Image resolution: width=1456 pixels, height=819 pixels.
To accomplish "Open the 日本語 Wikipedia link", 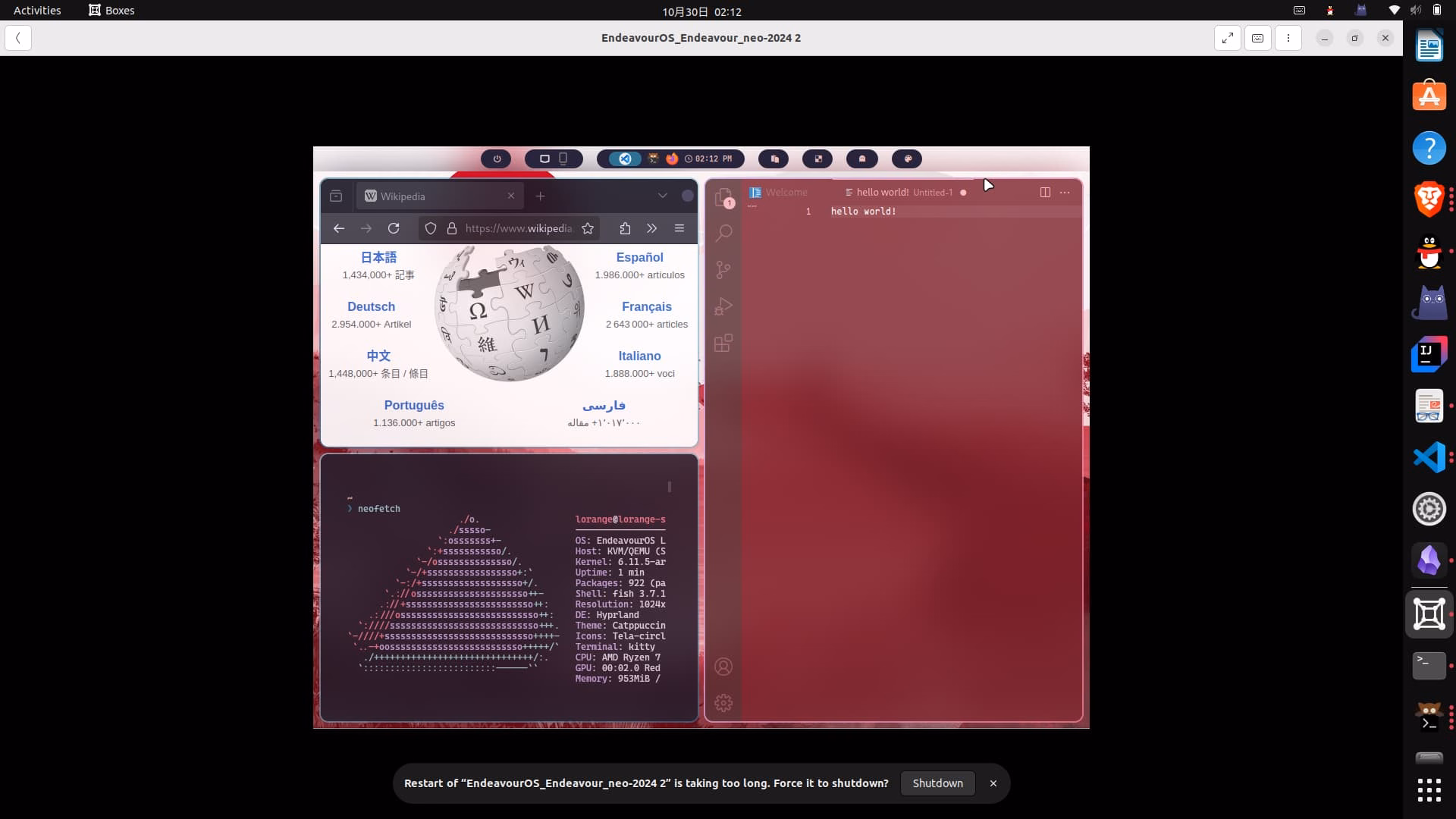I will click(378, 258).
